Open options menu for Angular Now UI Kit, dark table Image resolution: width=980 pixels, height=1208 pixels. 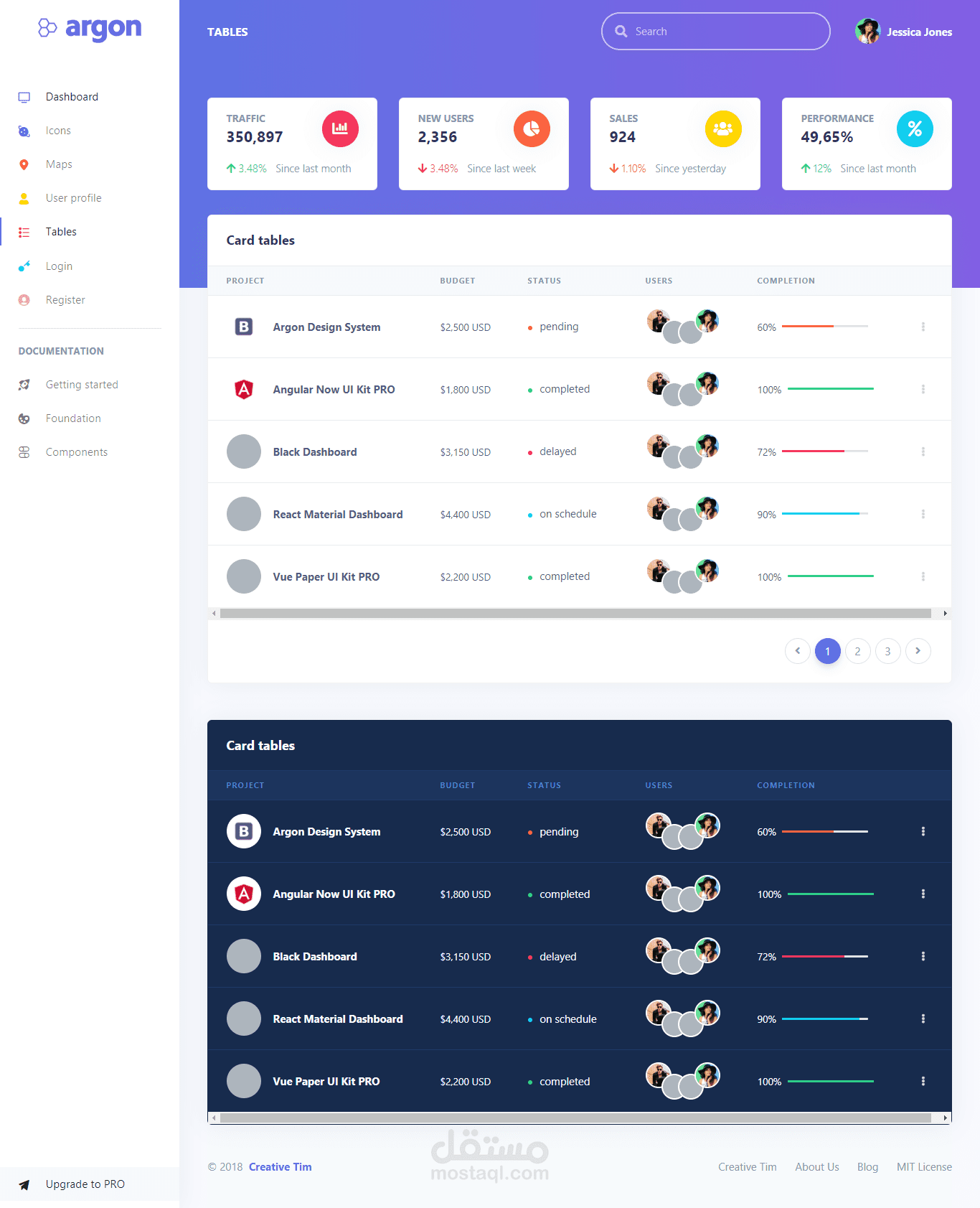pyautogui.click(x=923, y=894)
